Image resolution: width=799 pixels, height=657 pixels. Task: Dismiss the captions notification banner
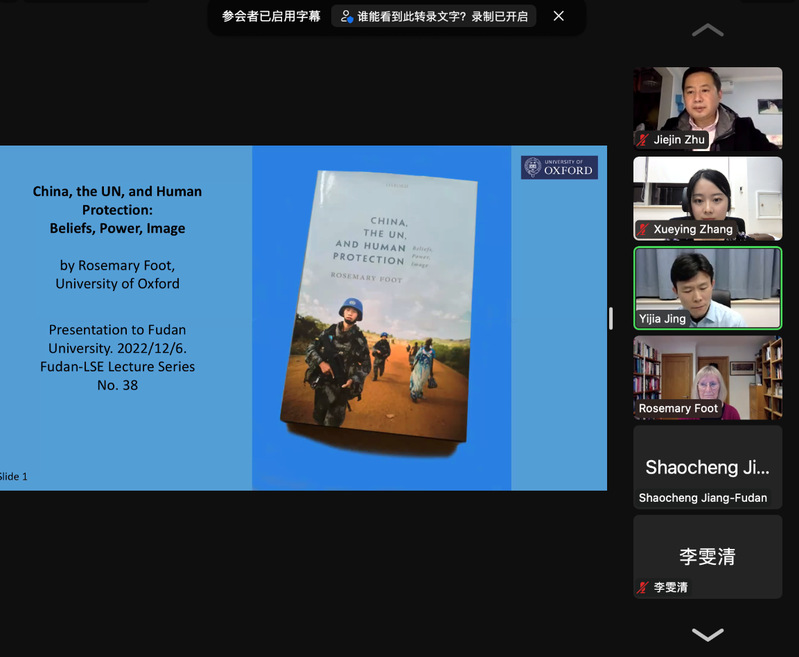[x=559, y=16]
